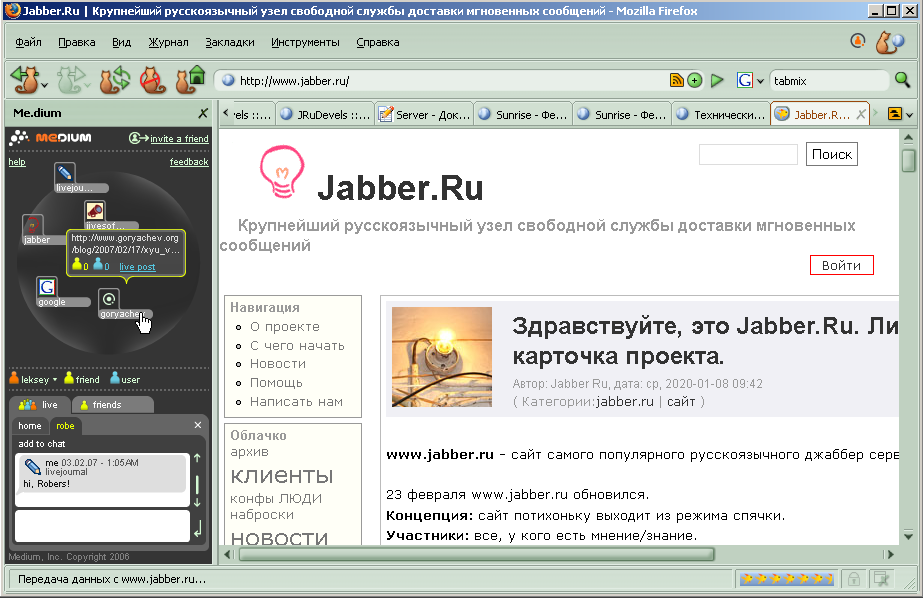Open the Закладки menu
This screenshot has width=923, height=598.
tap(229, 42)
